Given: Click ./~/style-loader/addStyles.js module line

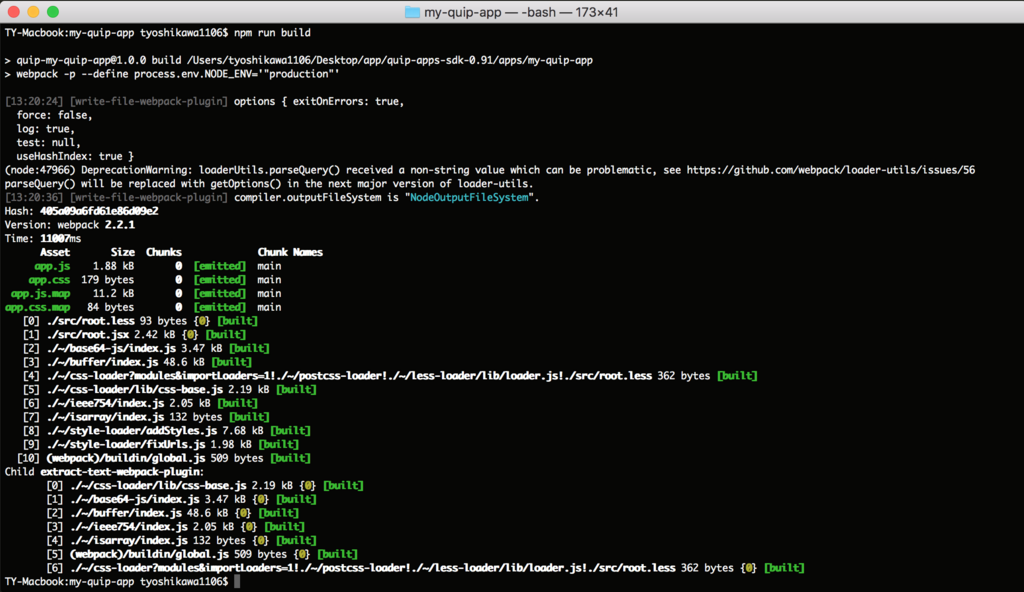Looking at the screenshot, I should [x=167, y=431].
